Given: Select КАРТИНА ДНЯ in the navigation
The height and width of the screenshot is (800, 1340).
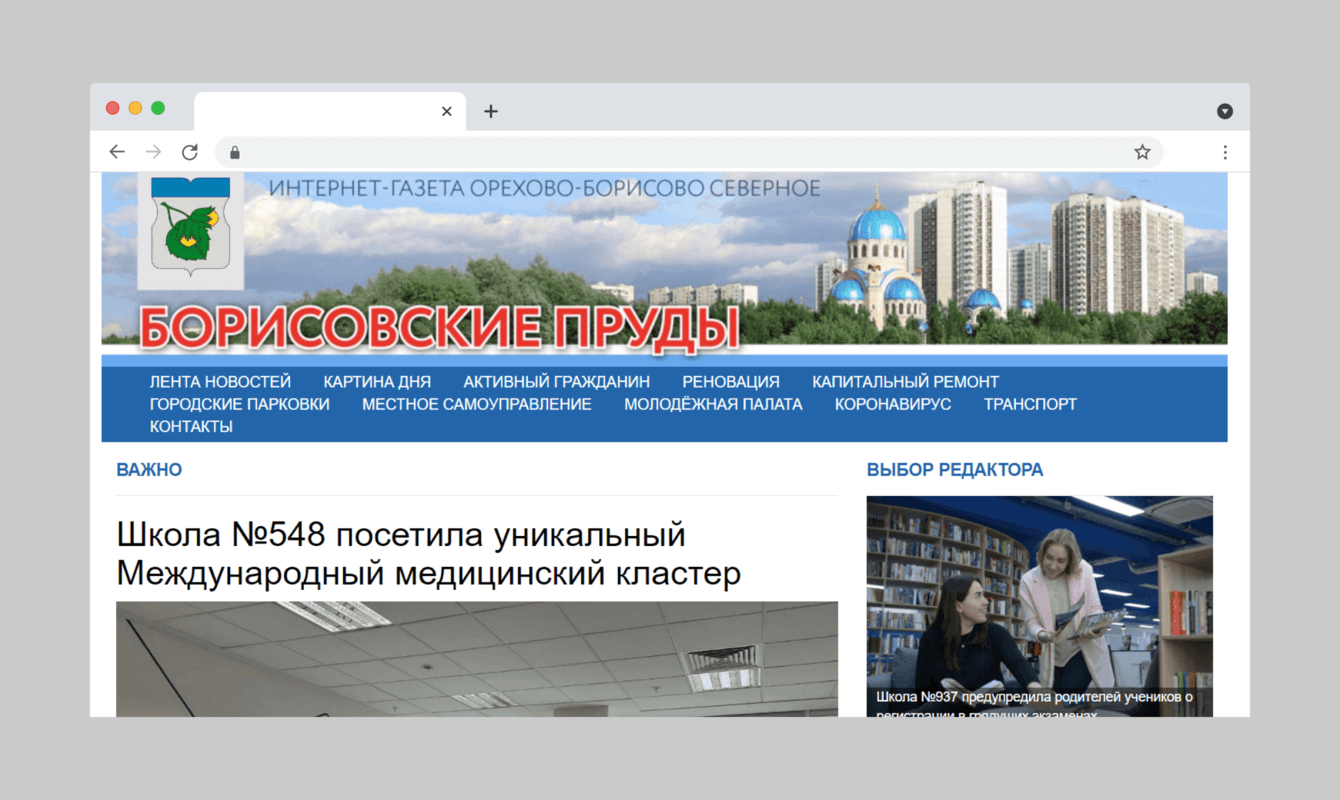Looking at the screenshot, I should (x=377, y=381).
